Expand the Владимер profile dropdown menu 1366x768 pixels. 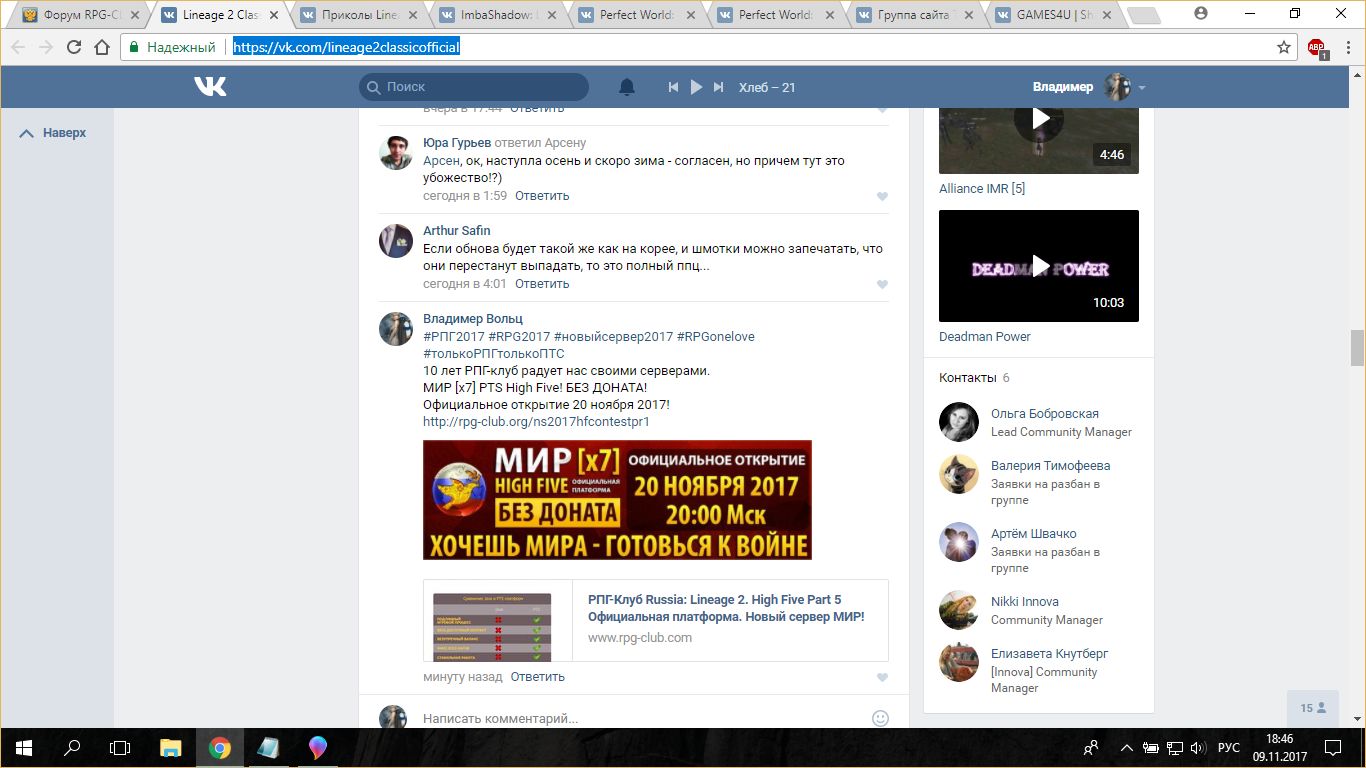click(x=1142, y=88)
